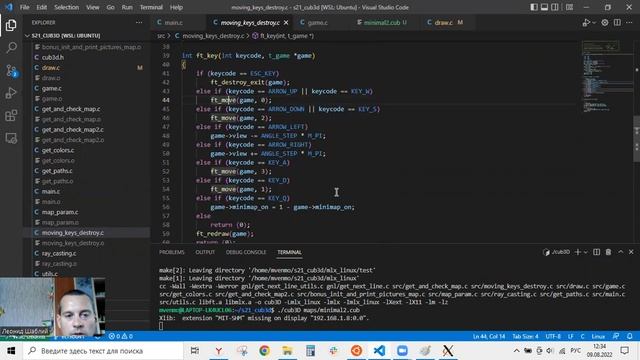The image size is (640, 360).
Task: Select moving_keys_destroy.c in file tree
Action: pos(73,233)
